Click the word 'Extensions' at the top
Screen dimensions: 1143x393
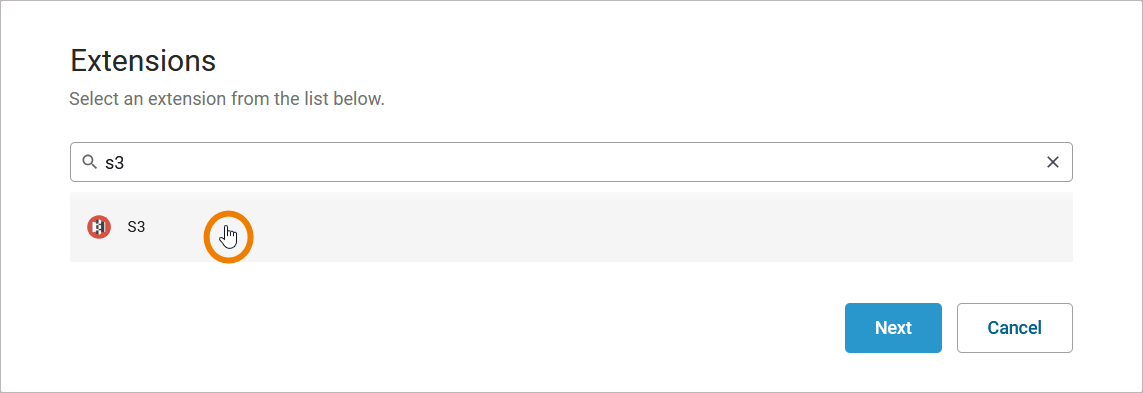pos(143,61)
